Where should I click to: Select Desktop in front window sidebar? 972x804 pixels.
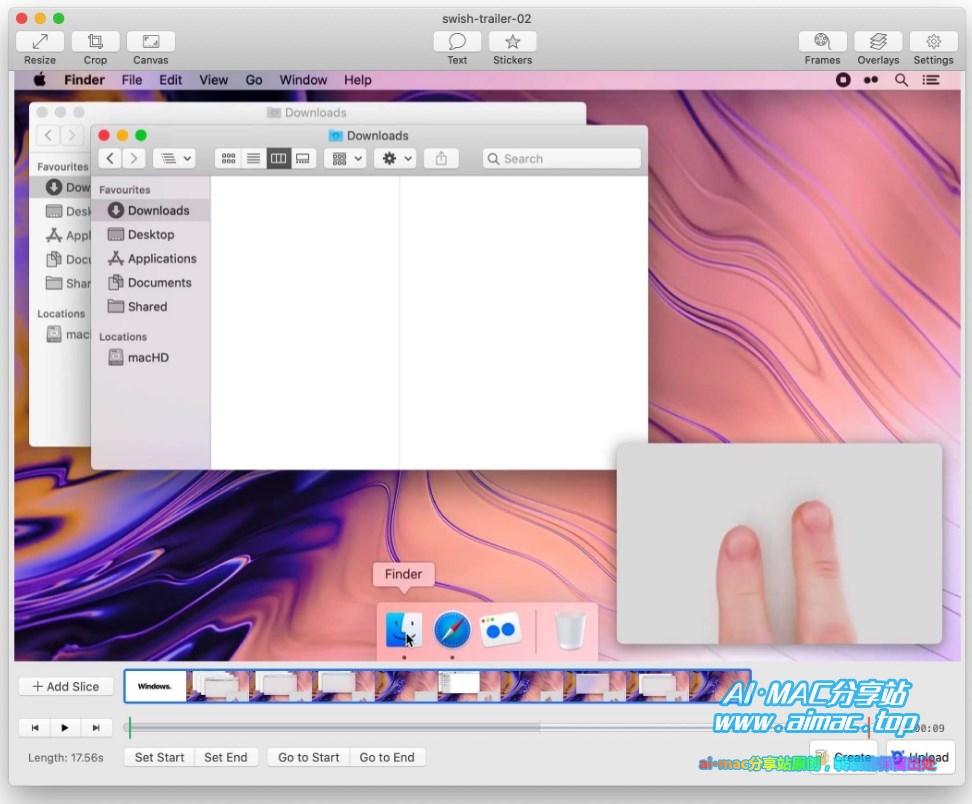[149, 234]
